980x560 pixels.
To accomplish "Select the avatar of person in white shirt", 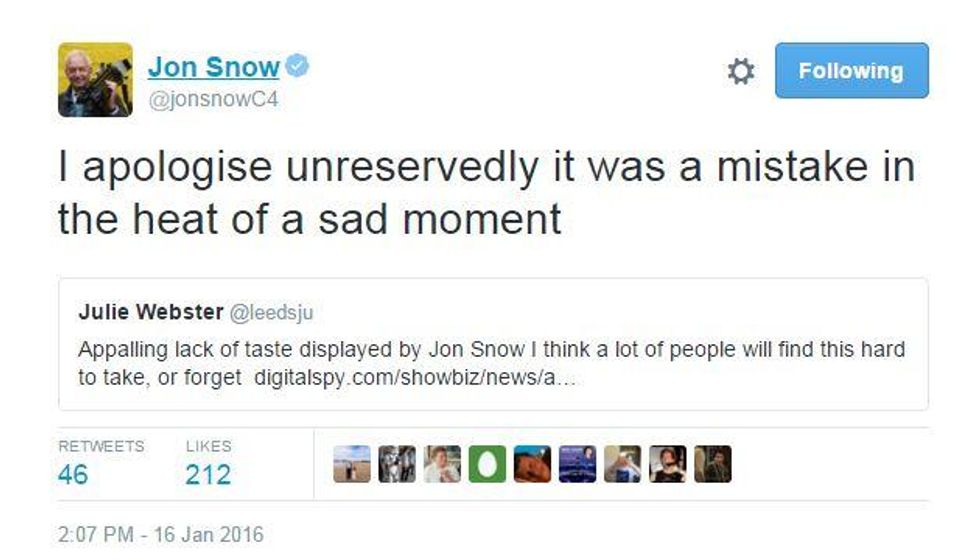I will pos(442,464).
